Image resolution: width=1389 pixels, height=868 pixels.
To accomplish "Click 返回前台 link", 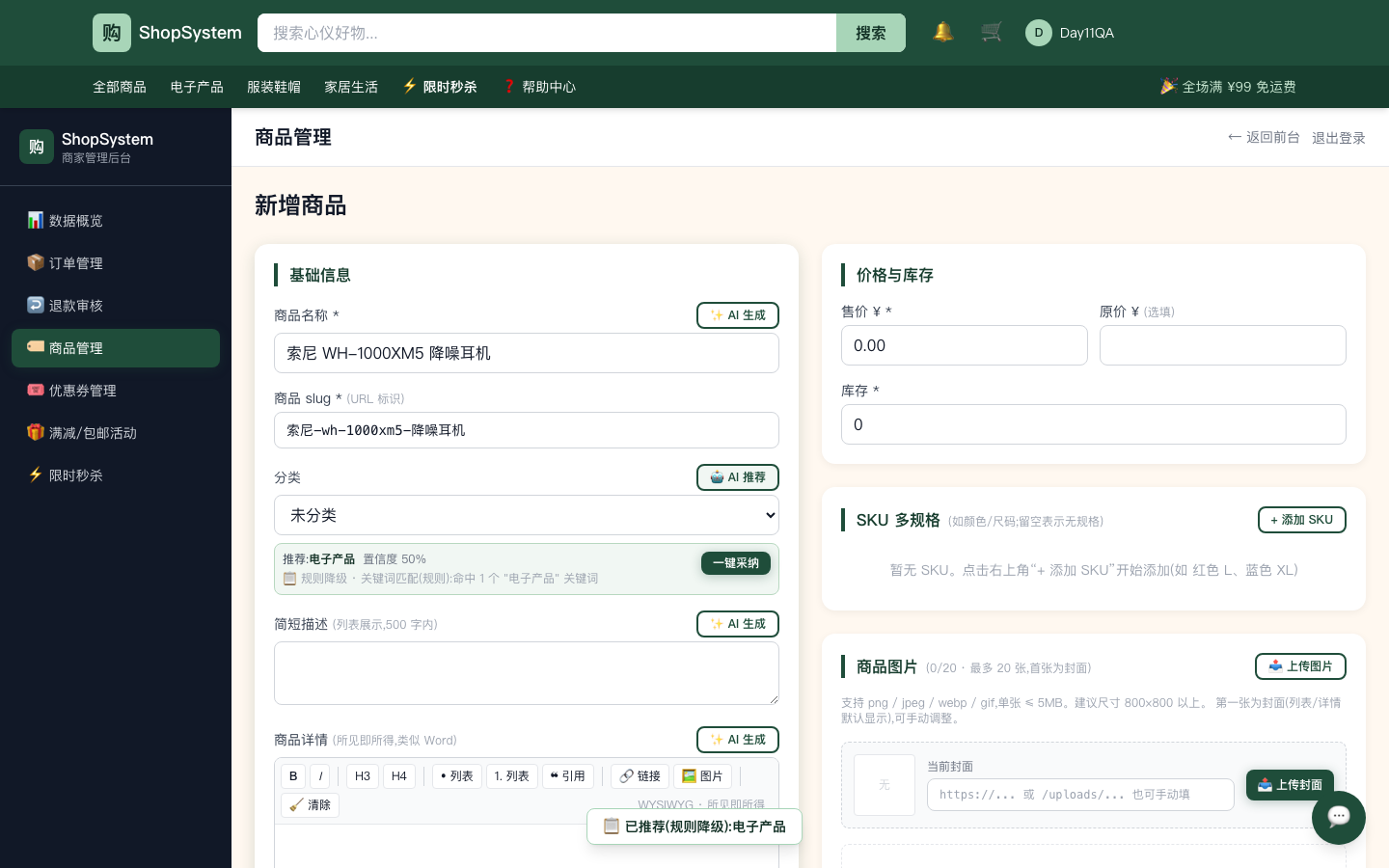I will 1264,138.
